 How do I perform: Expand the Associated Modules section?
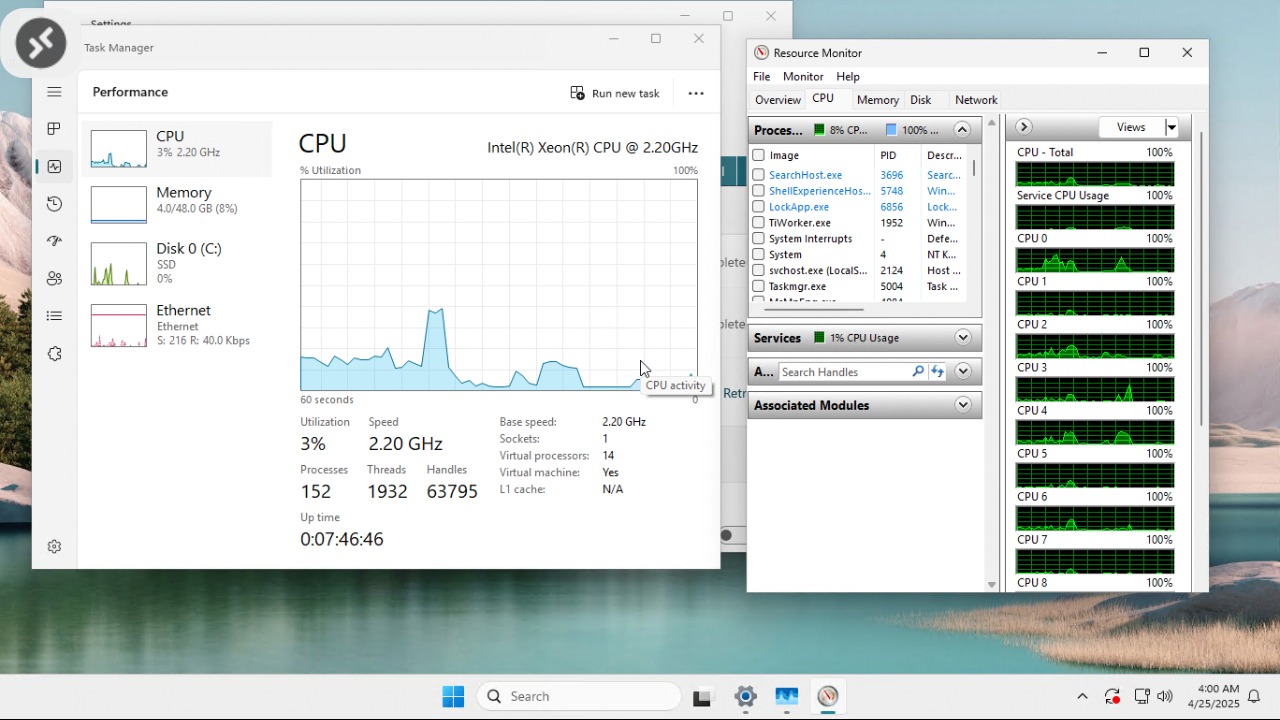coord(962,405)
